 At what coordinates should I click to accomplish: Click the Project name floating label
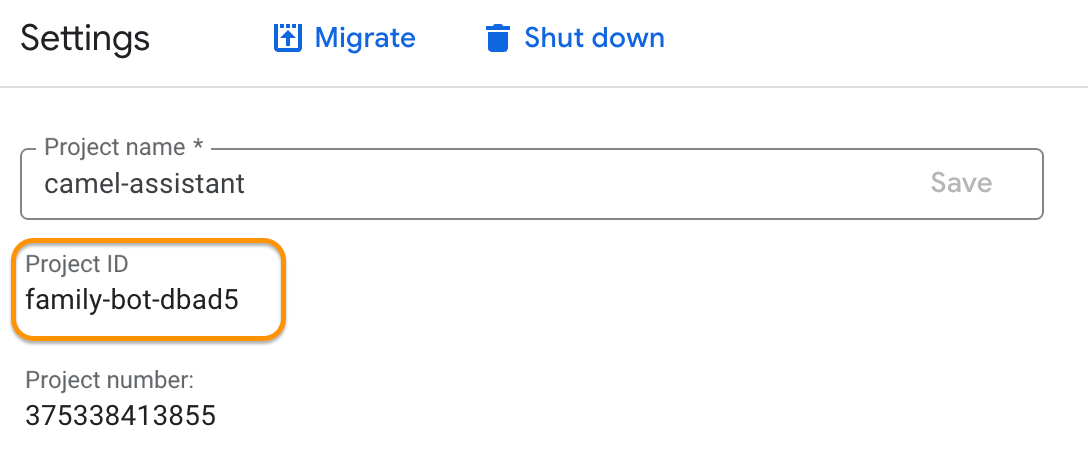click(114, 148)
